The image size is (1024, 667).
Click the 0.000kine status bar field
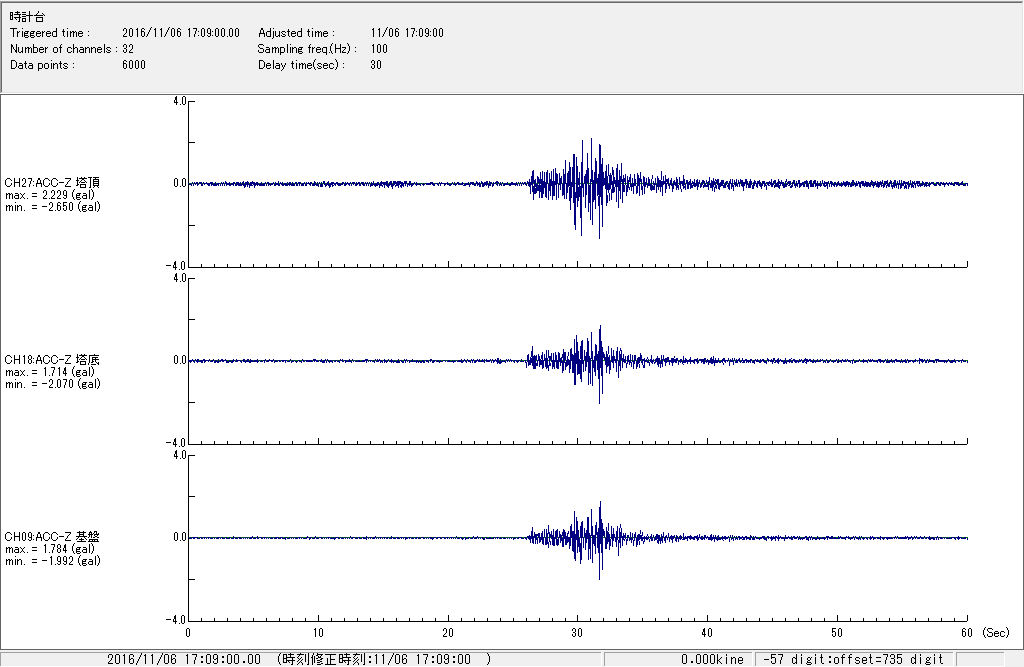coord(711,659)
